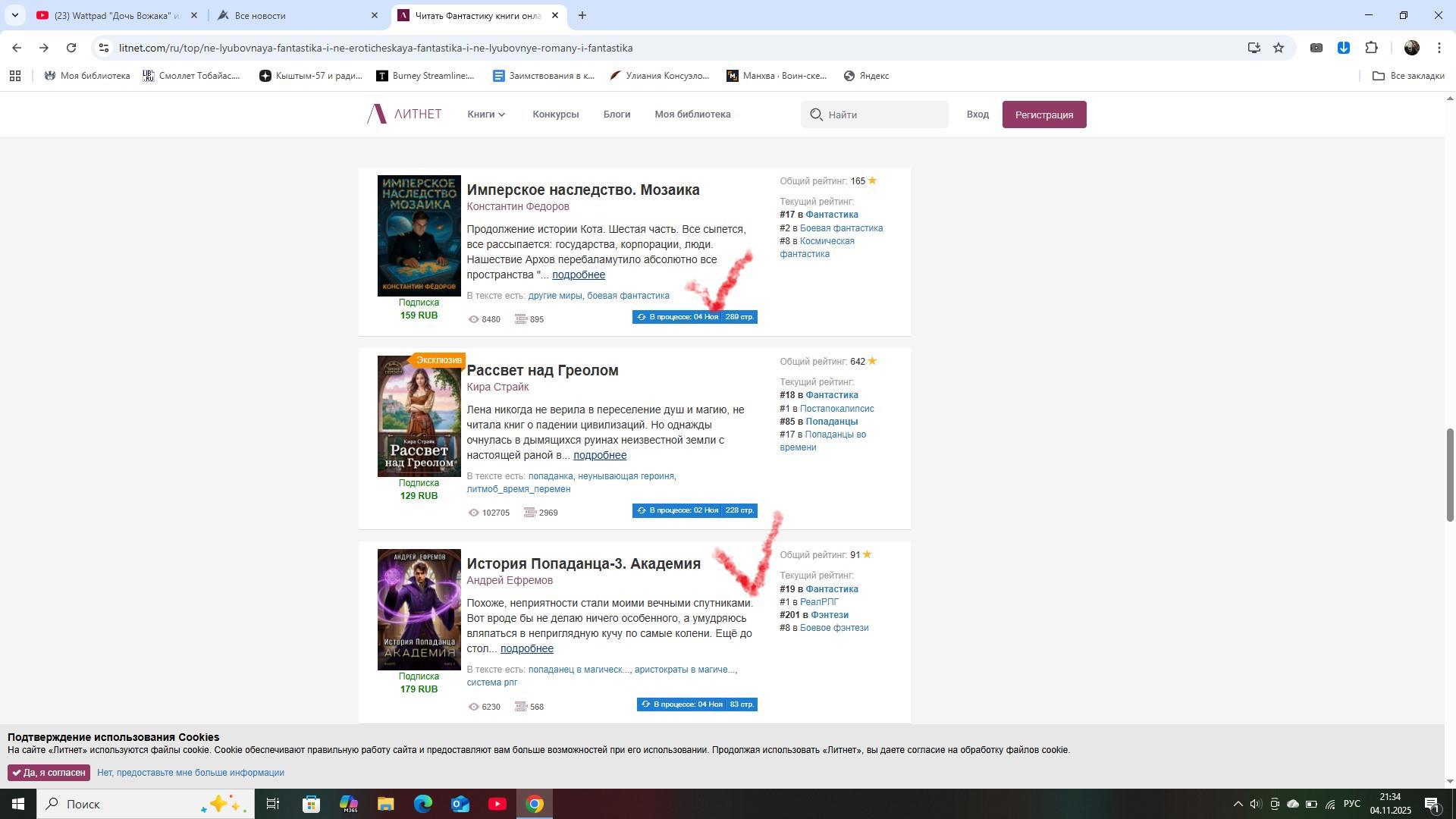Open YouTube app in taskbar
Screen dimensions: 1456x819
tap(497, 804)
